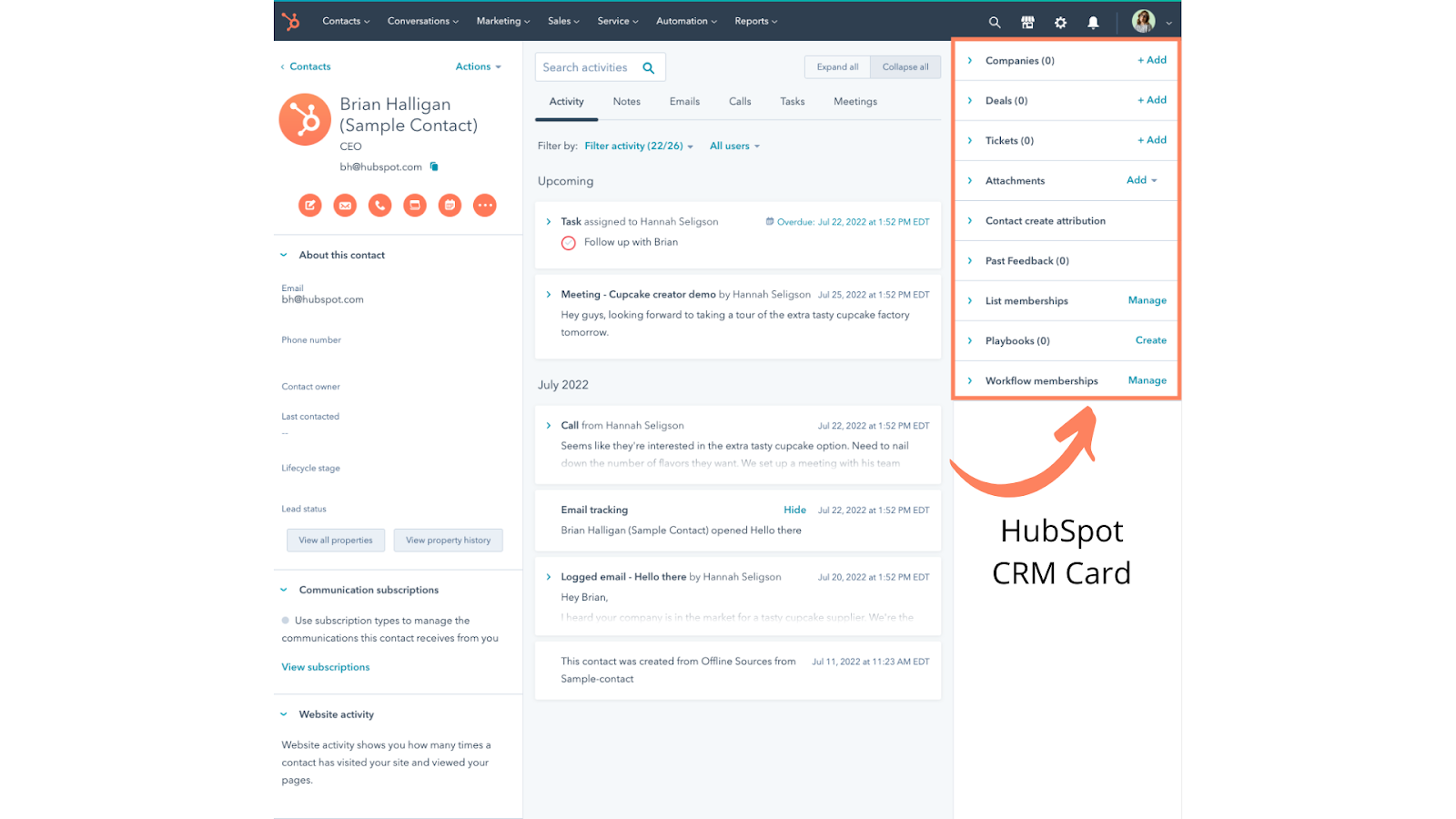Click the search icon in top navigation
Image resolution: width=1456 pixels, height=819 pixels.
tap(994, 21)
